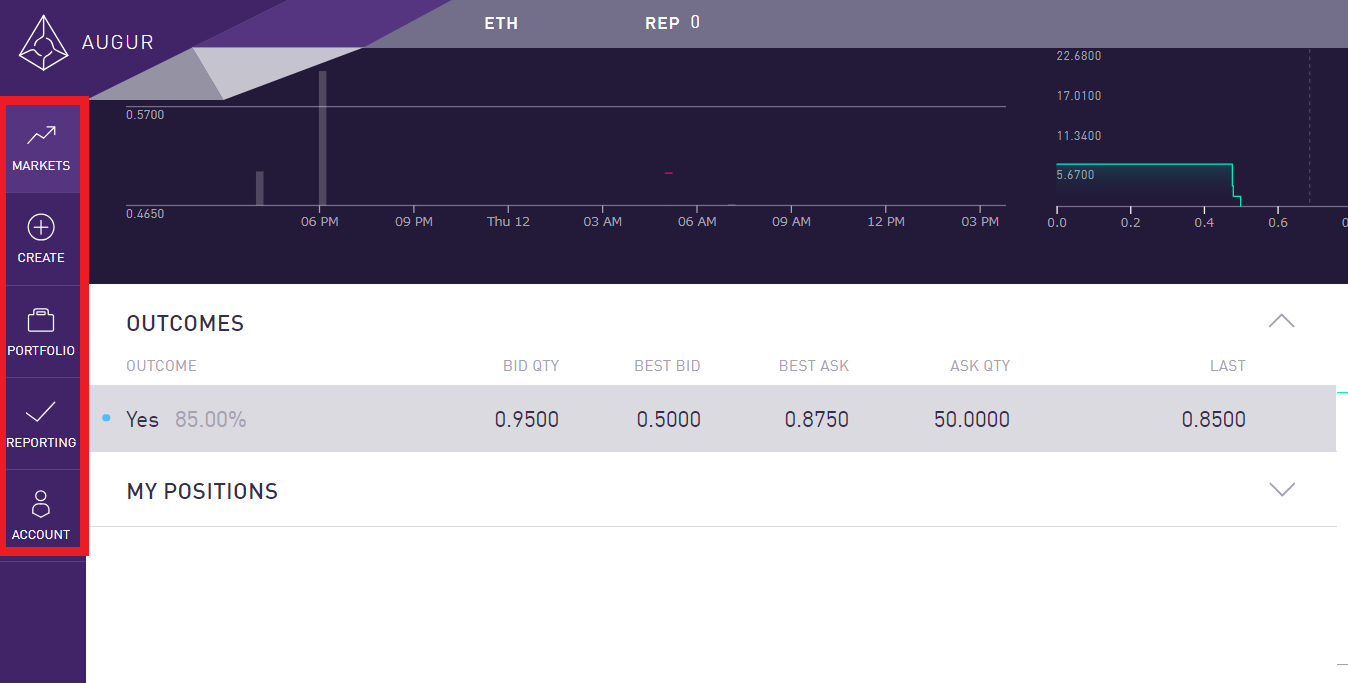The height and width of the screenshot is (683, 1348).
Task: Click the LAST column header
Action: pyautogui.click(x=1228, y=366)
